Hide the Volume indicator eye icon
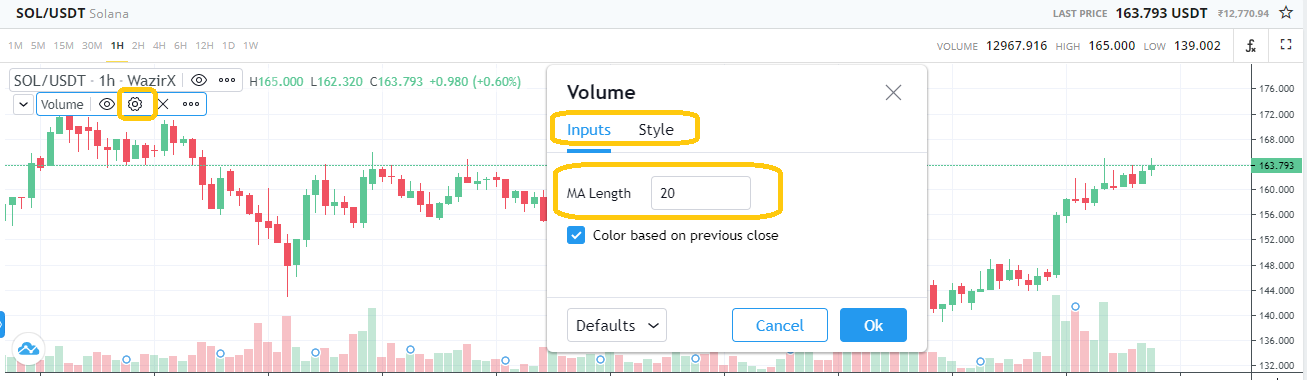The image size is (1307, 380). pyautogui.click(x=107, y=104)
